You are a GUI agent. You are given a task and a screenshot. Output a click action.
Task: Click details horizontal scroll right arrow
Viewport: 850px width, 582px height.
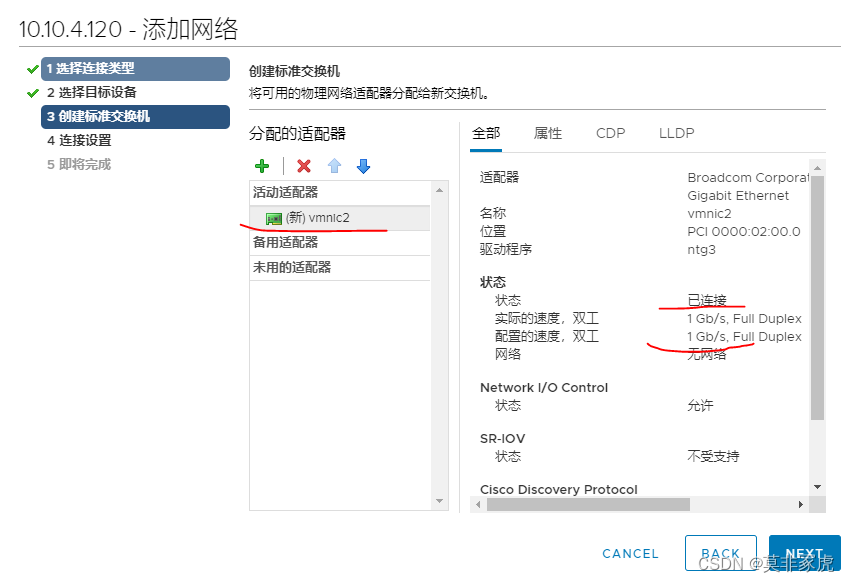pos(801,505)
